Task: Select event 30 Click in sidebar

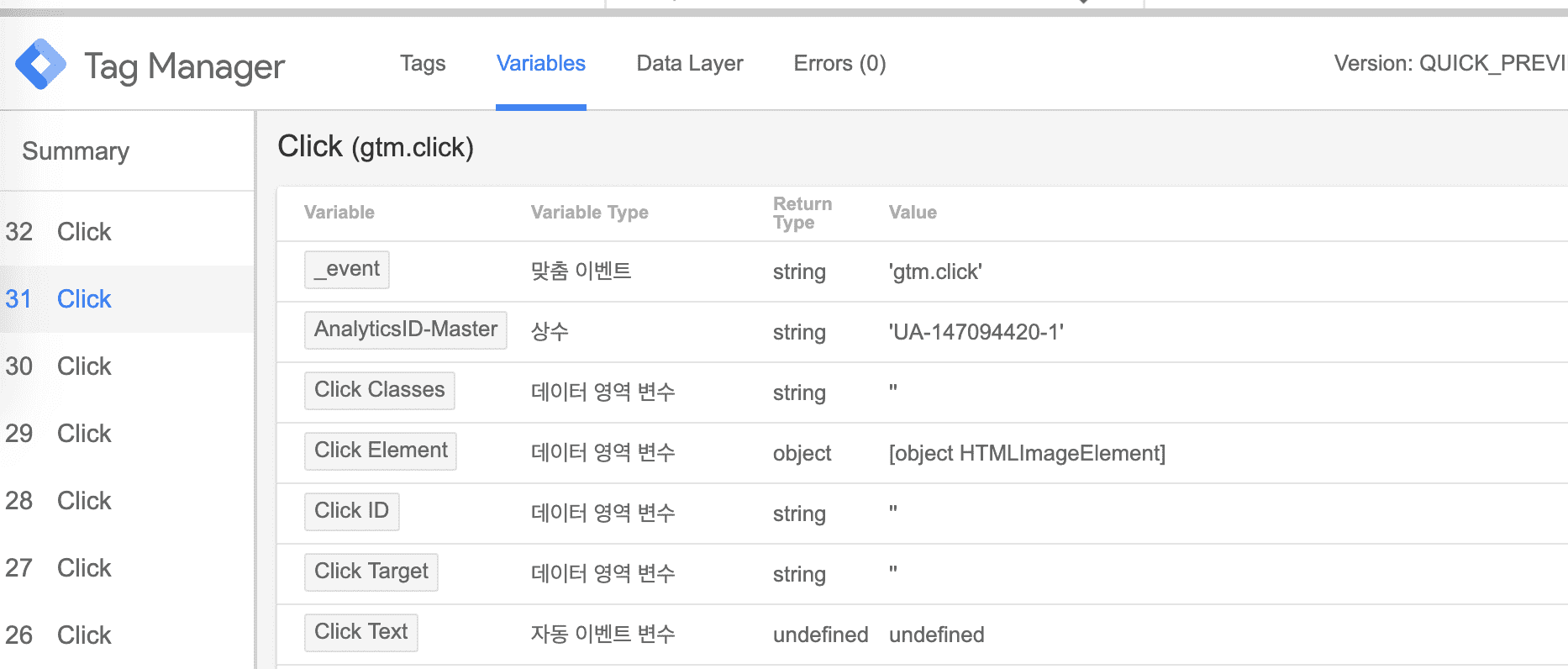Action: [83, 366]
